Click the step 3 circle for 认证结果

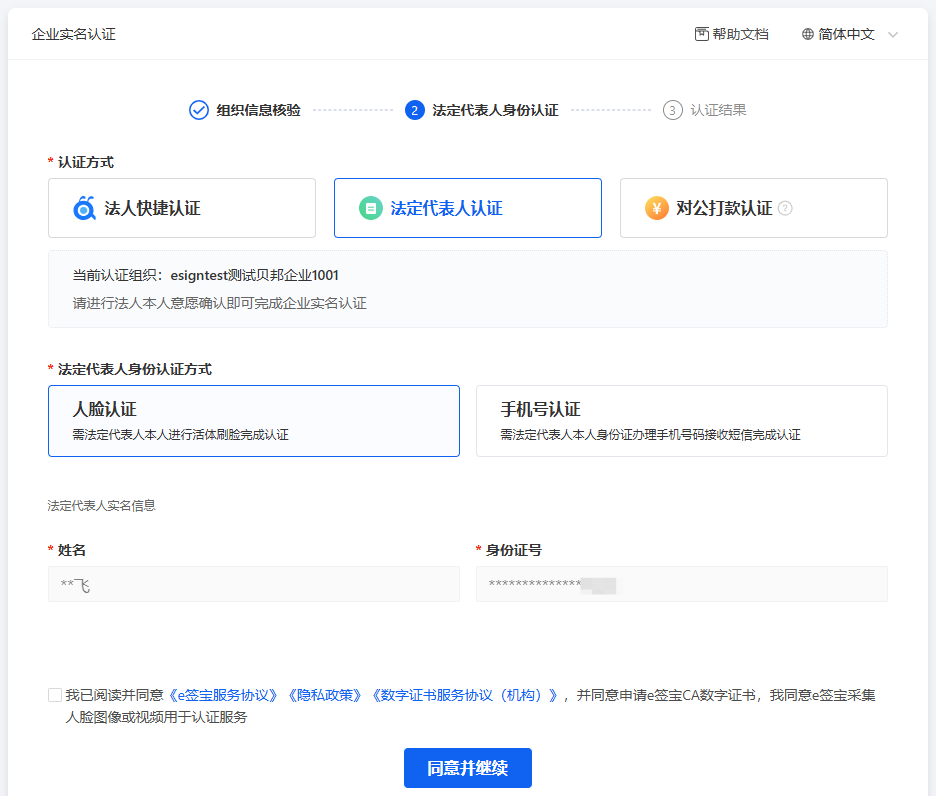click(x=673, y=110)
